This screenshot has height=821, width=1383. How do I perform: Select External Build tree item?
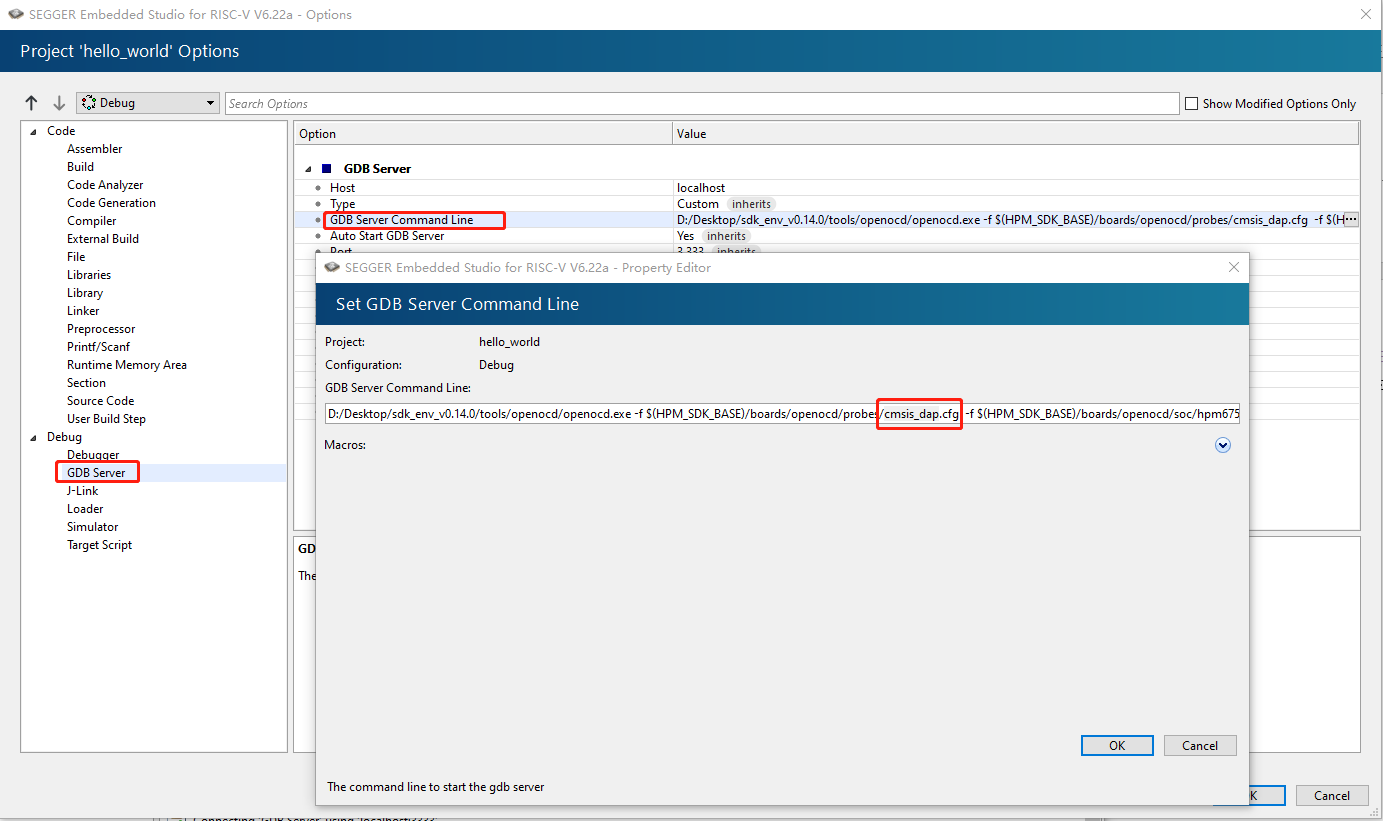[103, 239]
